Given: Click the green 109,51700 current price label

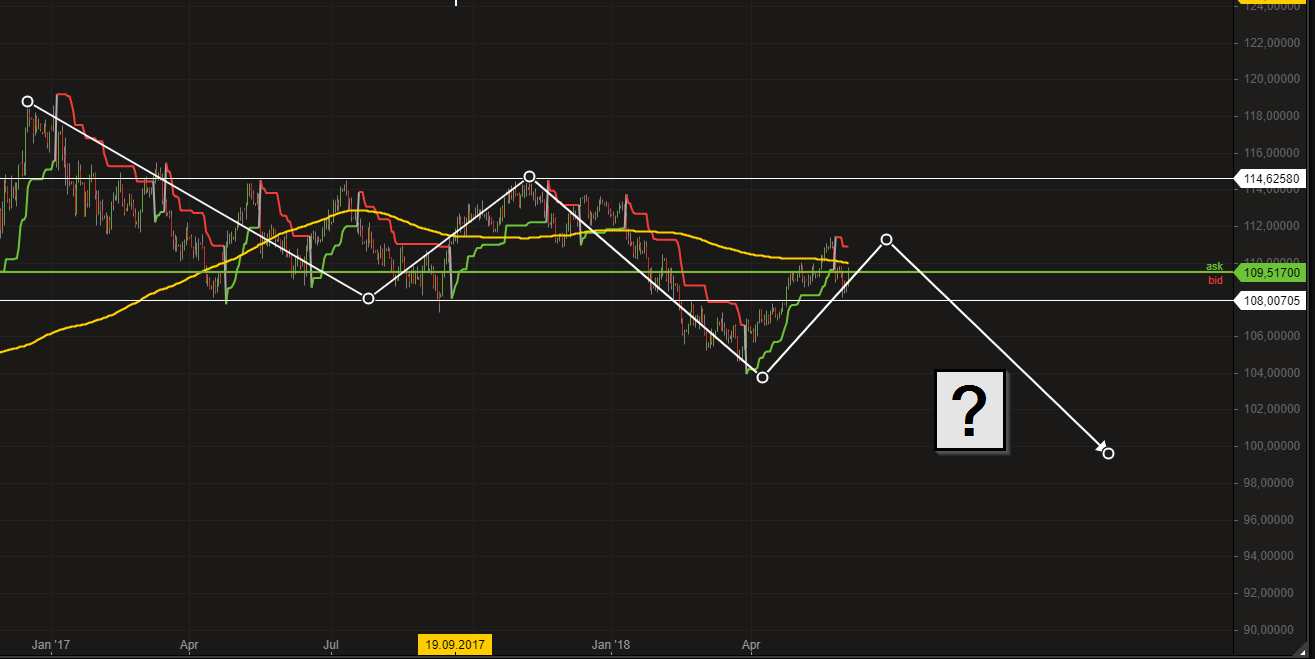Looking at the screenshot, I should click(1271, 272).
